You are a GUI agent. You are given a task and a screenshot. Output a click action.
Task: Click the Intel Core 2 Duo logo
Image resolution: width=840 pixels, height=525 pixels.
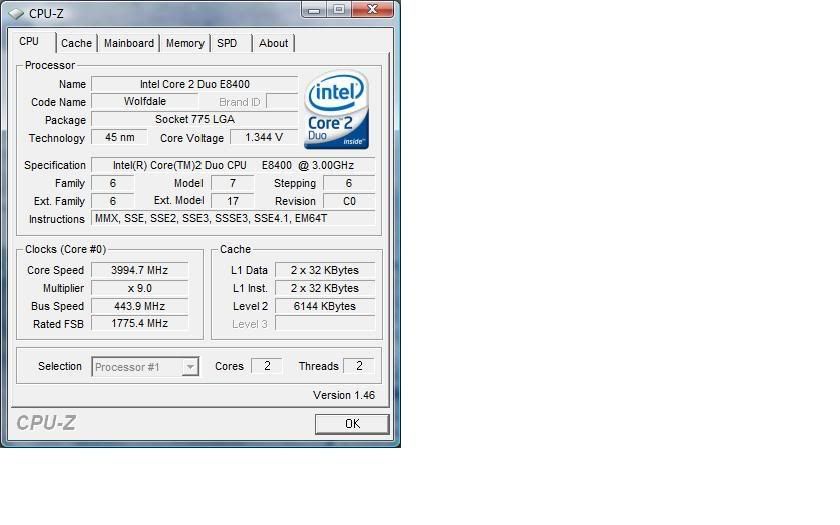coord(336,110)
